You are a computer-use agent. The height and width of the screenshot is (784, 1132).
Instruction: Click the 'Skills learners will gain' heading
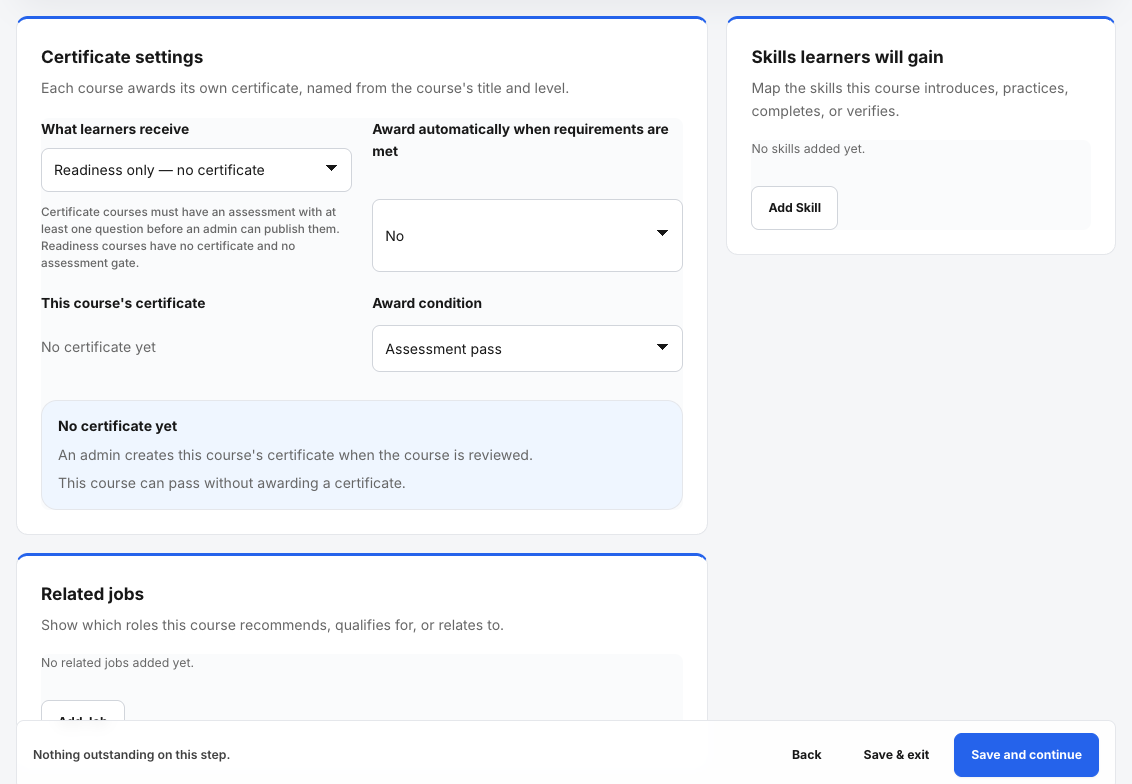[847, 57]
